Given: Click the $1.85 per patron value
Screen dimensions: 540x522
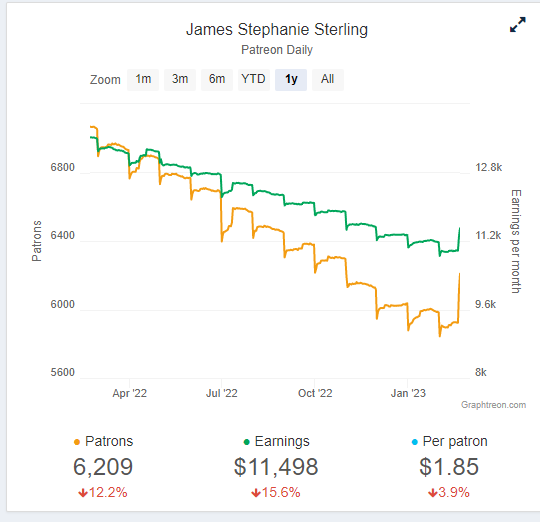Looking at the screenshot, I should (449, 467).
